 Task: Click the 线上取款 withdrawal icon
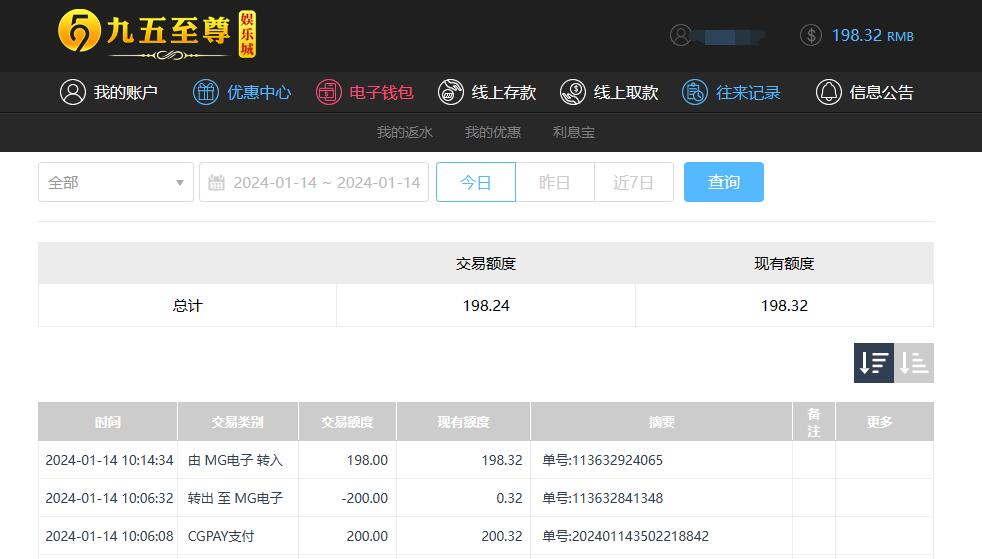pyautogui.click(x=572, y=92)
